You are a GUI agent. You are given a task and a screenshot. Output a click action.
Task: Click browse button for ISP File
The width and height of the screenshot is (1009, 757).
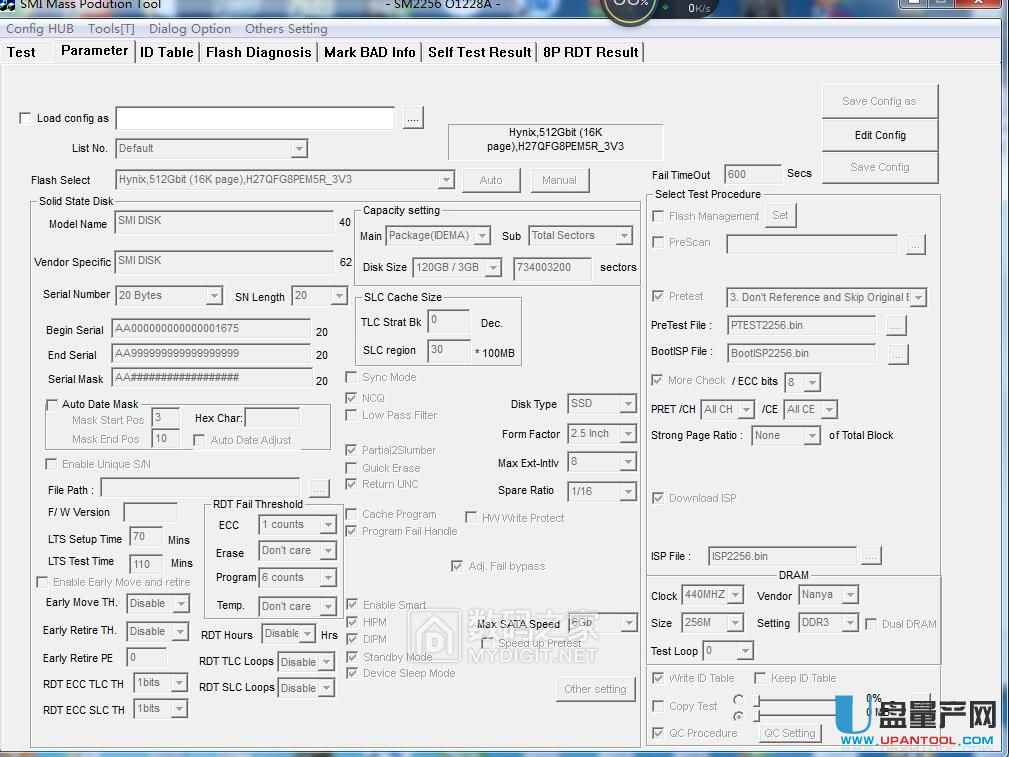tap(870, 556)
